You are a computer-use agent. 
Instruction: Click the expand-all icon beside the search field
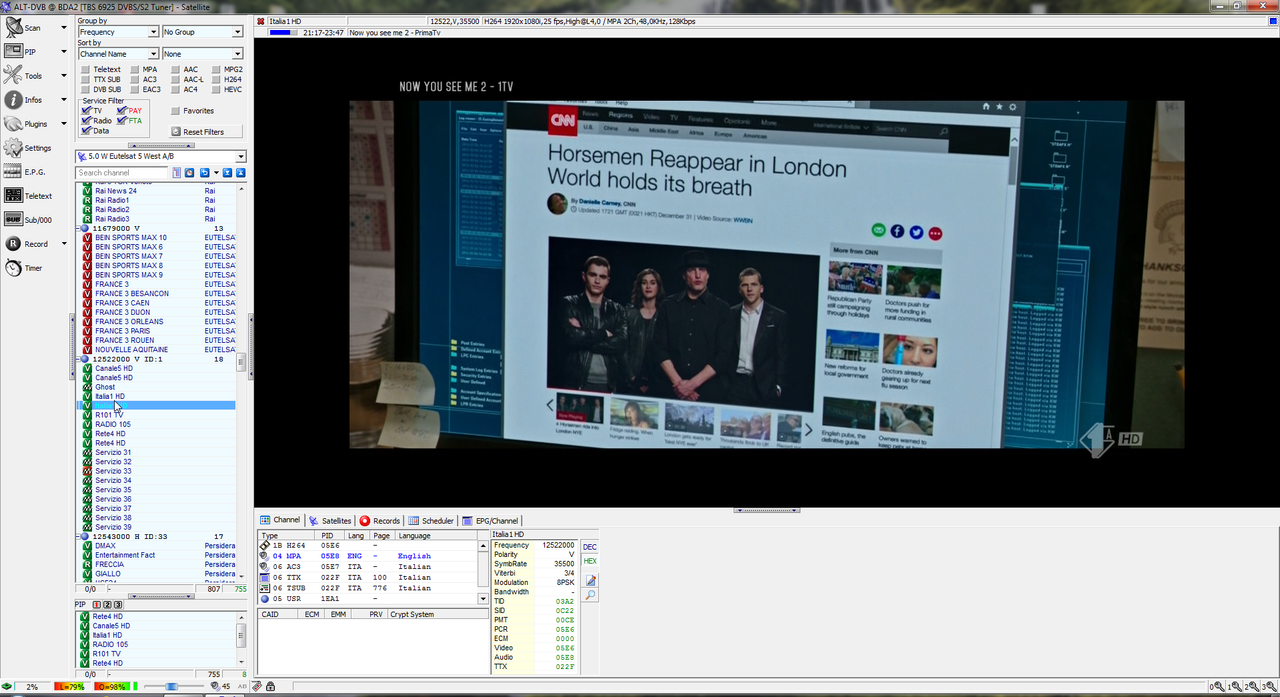coord(227,173)
